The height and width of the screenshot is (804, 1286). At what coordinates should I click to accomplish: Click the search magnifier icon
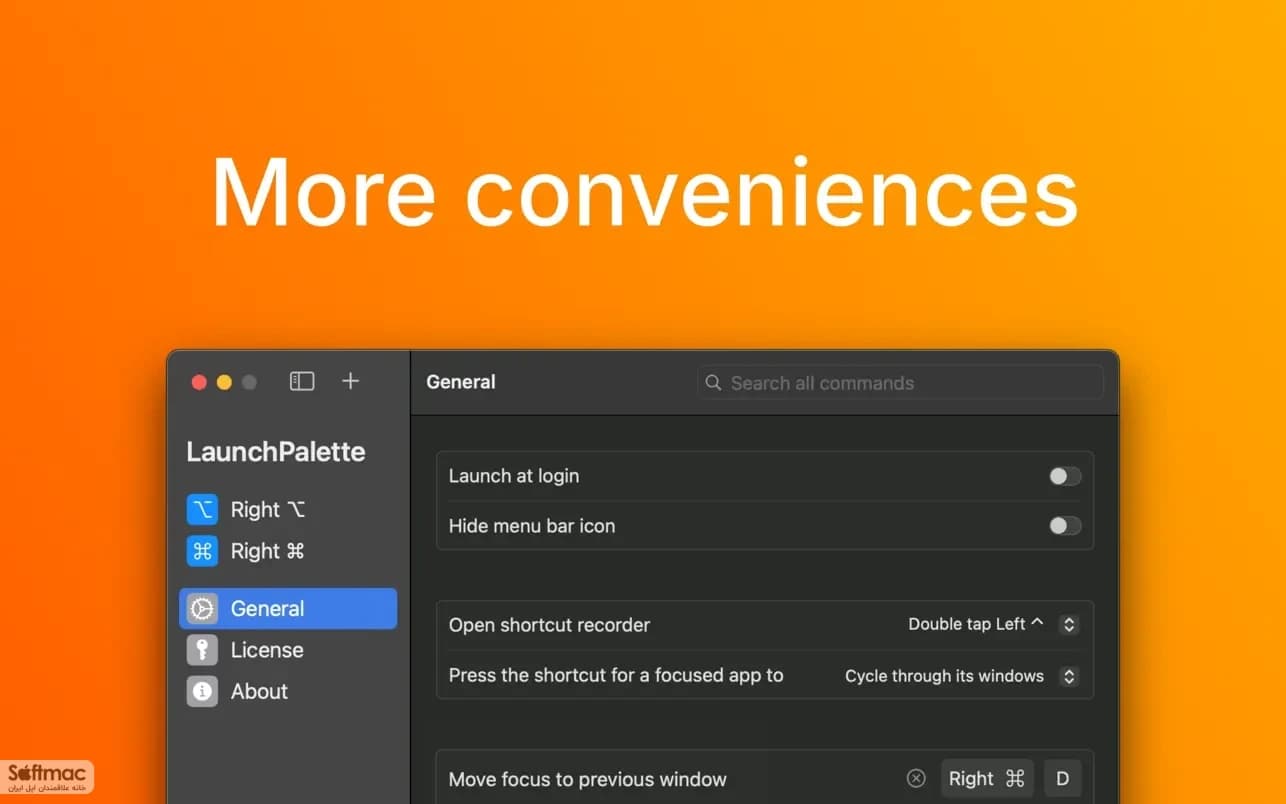[x=713, y=382]
